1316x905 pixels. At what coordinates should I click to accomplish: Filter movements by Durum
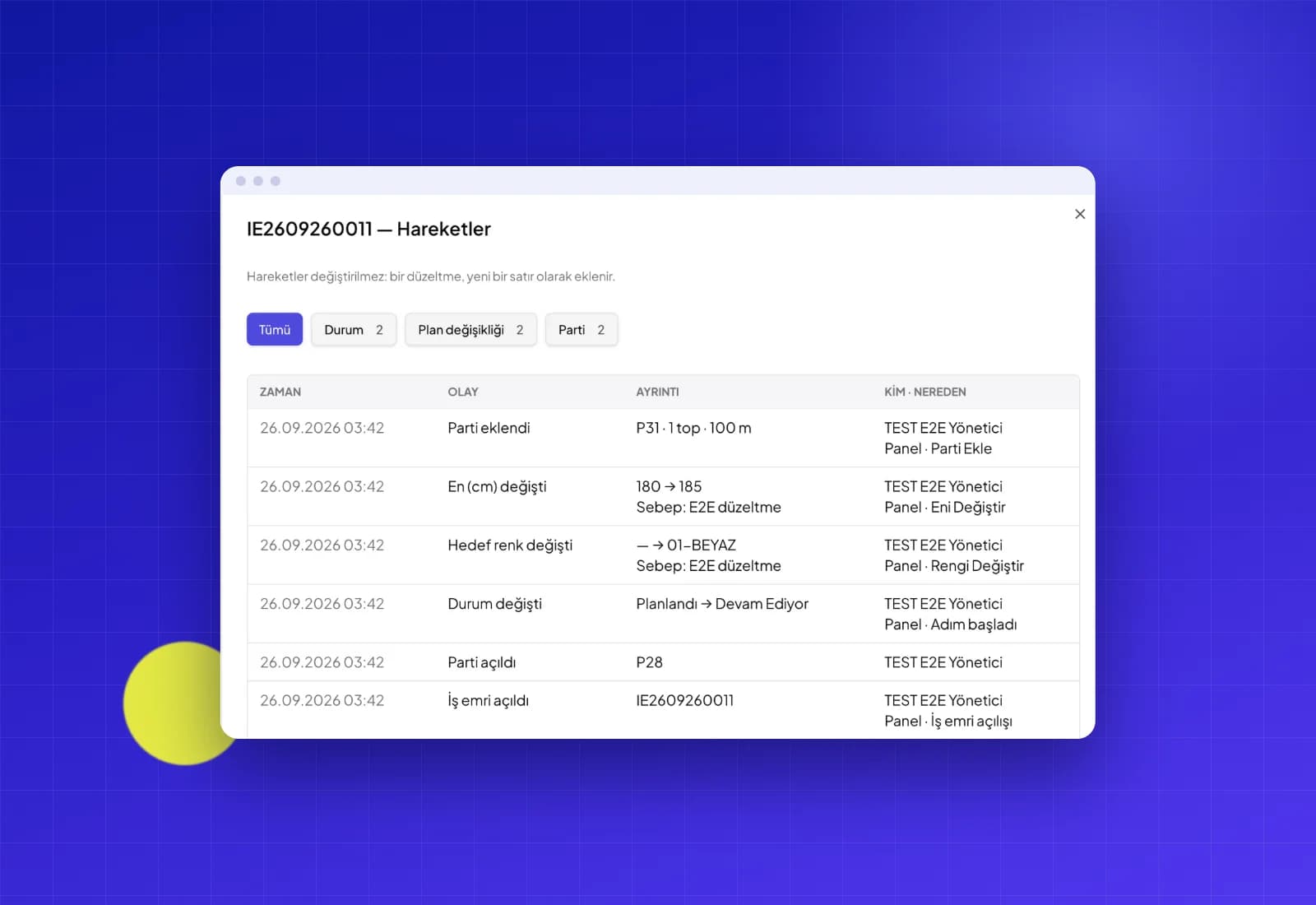354,329
